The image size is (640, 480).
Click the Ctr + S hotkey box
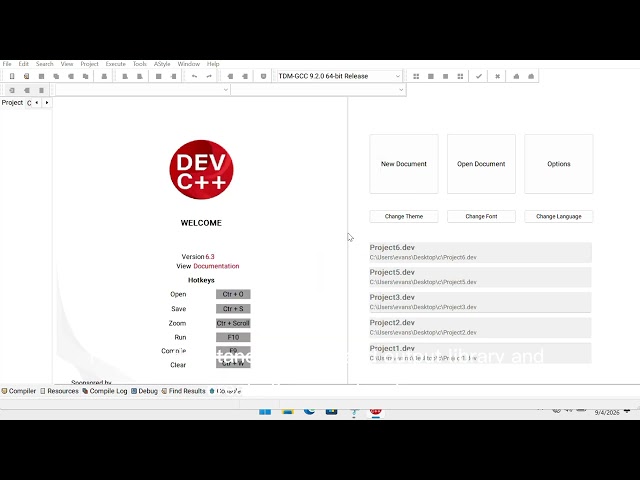[x=233, y=309]
